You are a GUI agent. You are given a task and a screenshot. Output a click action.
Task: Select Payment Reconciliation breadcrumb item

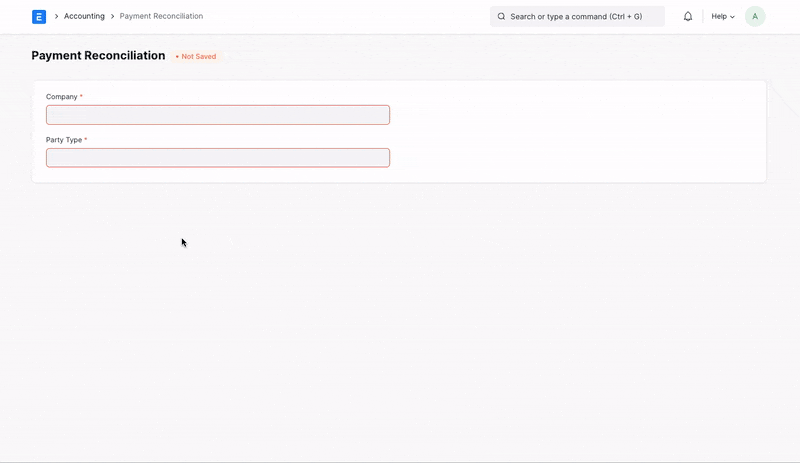pyautogui.click(x=161, y=17)
